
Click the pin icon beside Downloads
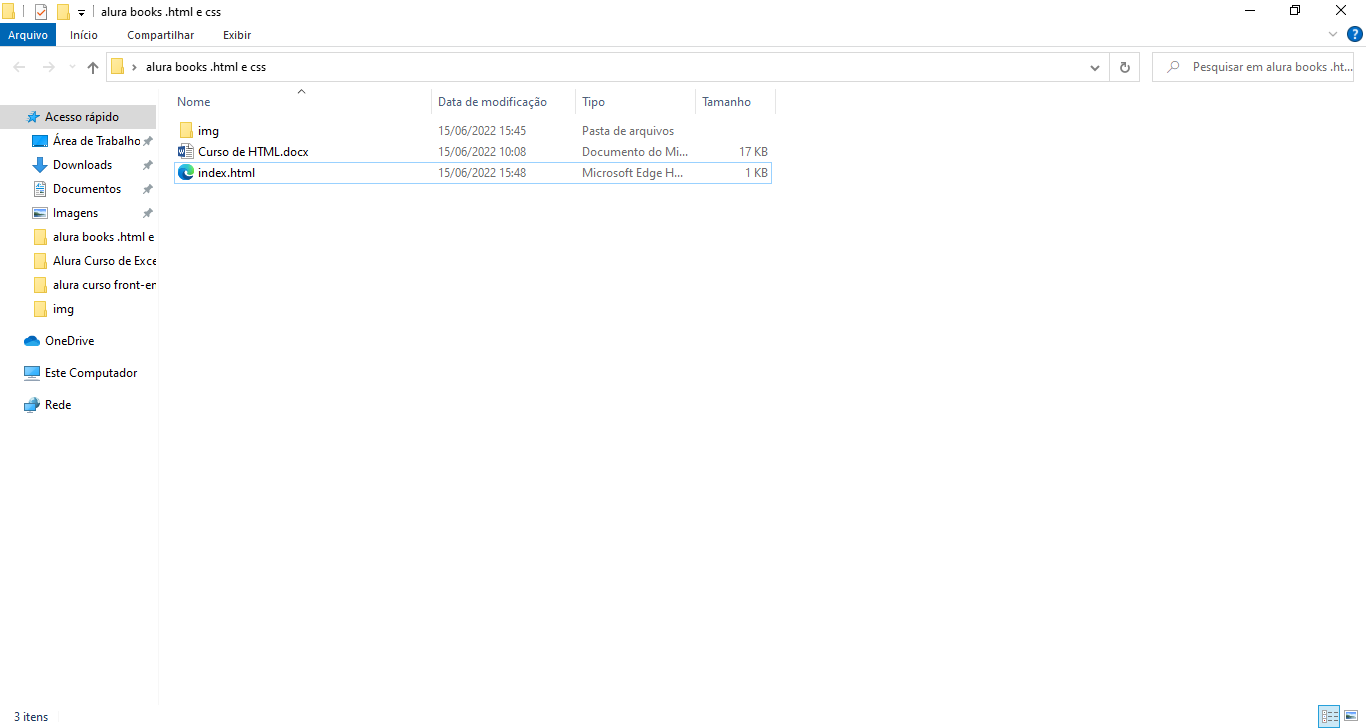[147, 165]
